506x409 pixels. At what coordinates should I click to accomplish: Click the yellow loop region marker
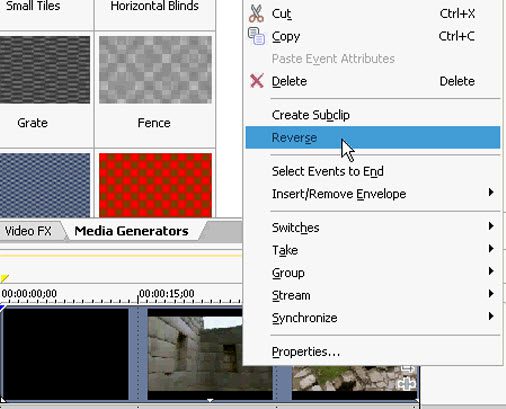[4, 278]
